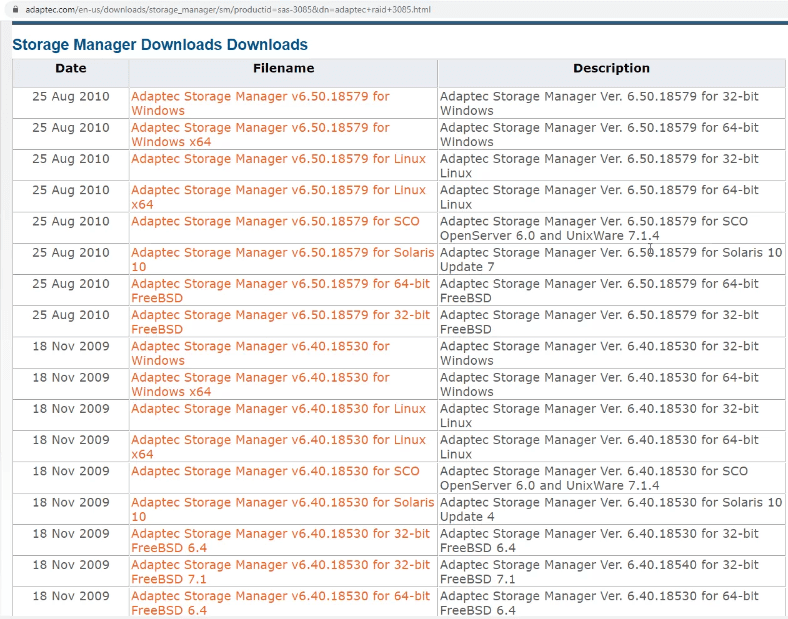Select description 6.40.18540 for 32-bit FreeBSD 7.1
Screen dimensions: 788x619
tap(599, 571)
